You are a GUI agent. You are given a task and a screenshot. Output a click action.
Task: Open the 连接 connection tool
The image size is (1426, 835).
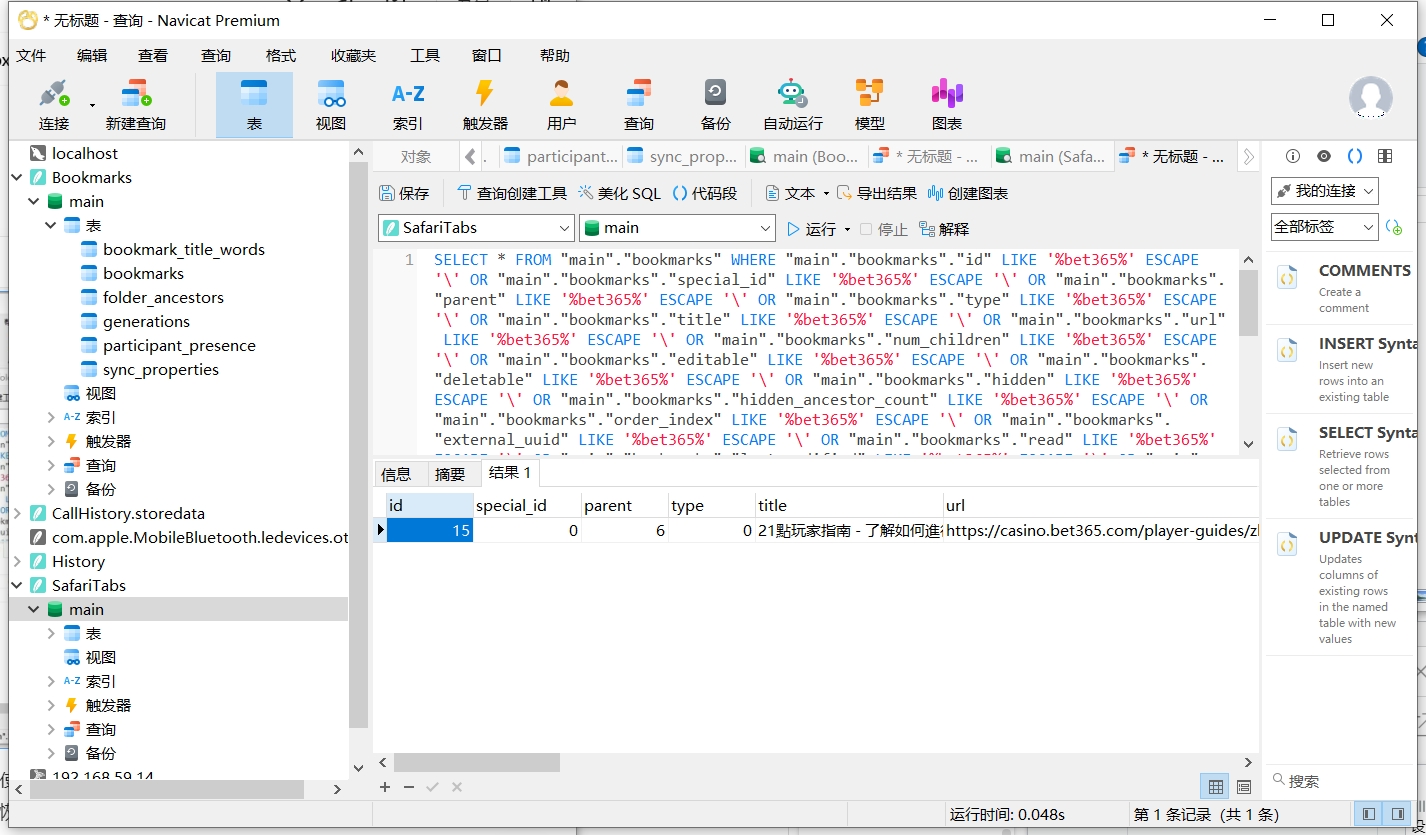point(54,105)
